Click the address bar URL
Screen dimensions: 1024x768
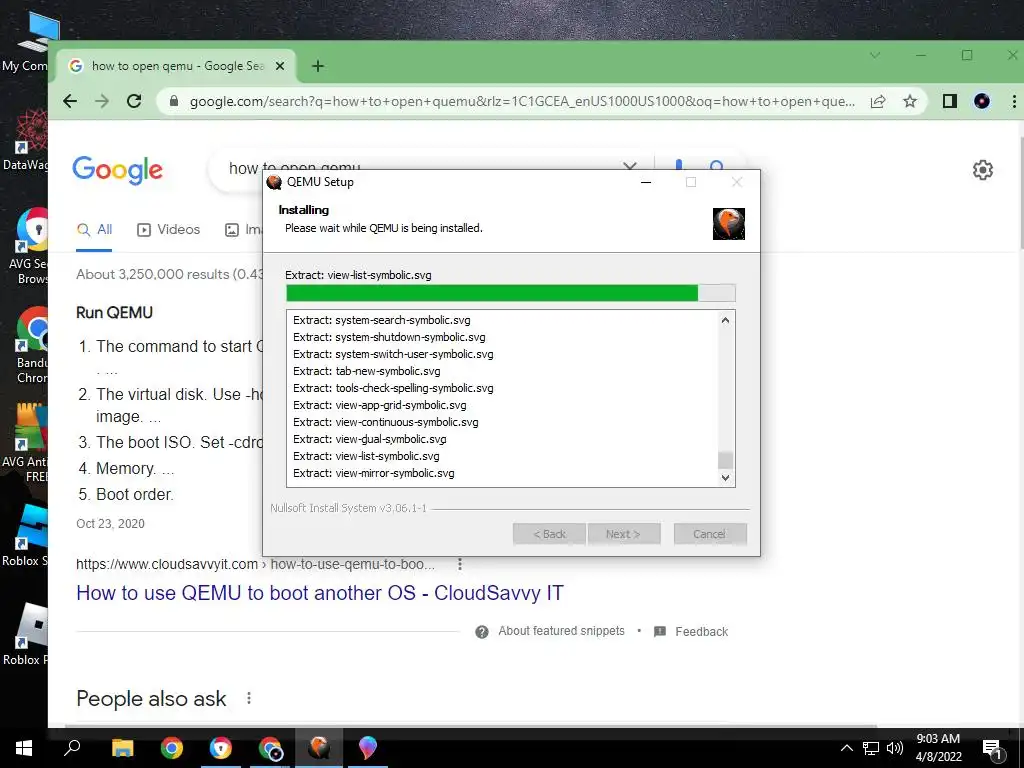521,101
